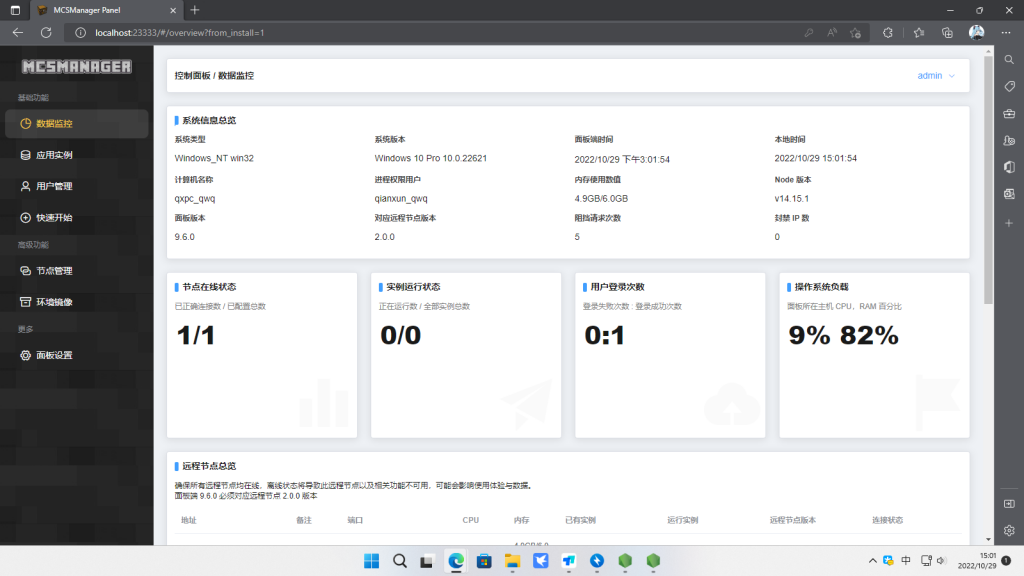Click the 远程节点总览 heading
Screen dimensions: 1024x576
(x=209, y=466)
